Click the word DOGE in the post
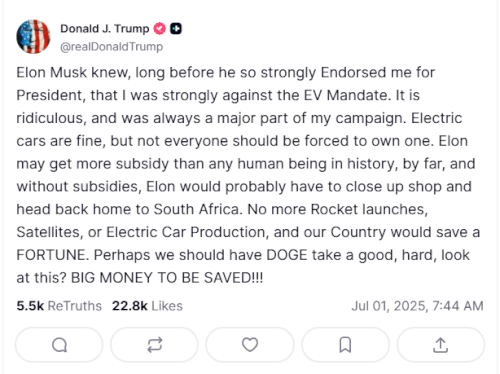500x374 pixels. [x=287, y=255]
